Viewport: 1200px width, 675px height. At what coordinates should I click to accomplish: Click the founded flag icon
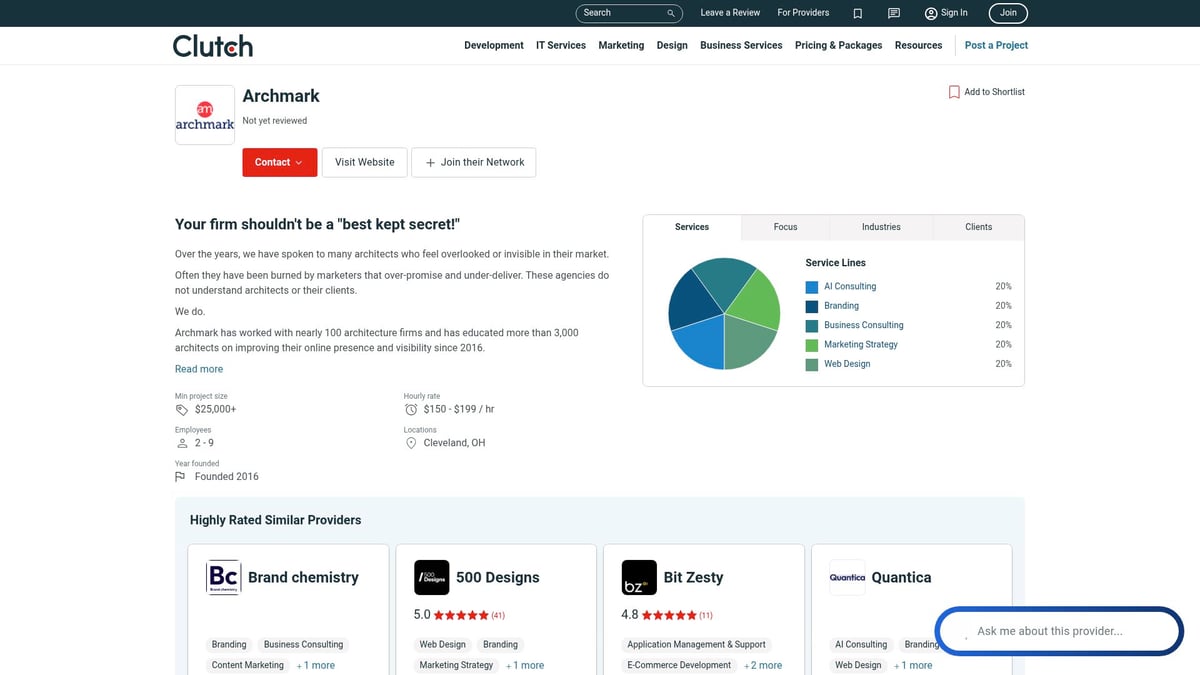point(181,477)
